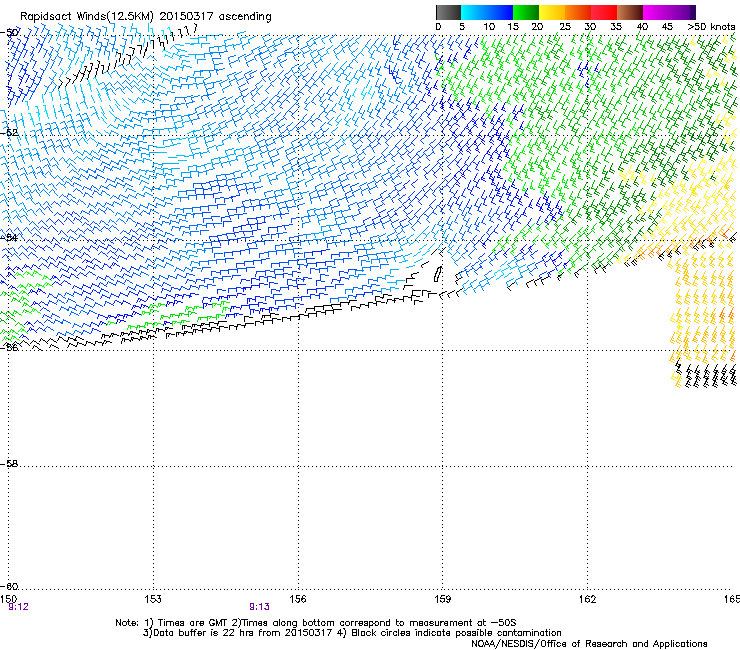Click the longitude label '162'
The width and height of the screenshot is (740, 650).
(587, 599)
